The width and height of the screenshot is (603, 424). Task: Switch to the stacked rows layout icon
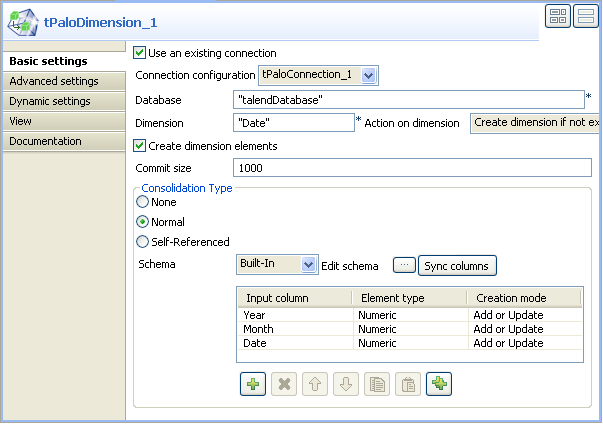point(586,16)
